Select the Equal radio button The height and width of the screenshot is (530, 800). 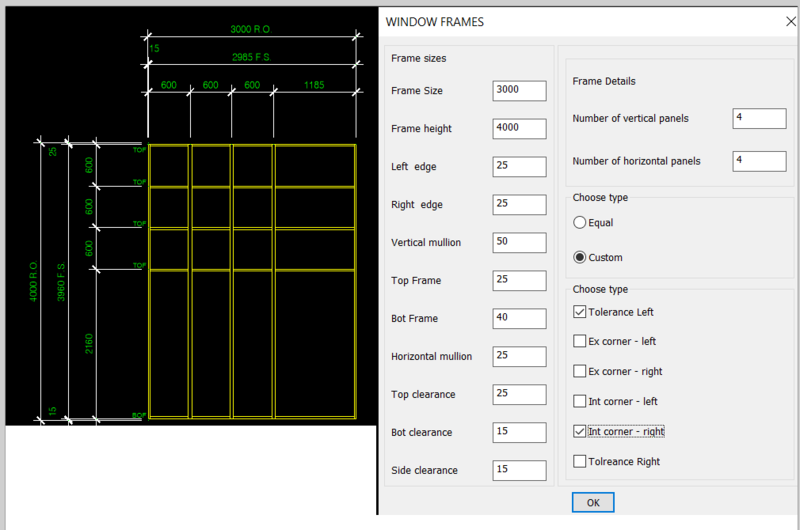pos(580,223)
